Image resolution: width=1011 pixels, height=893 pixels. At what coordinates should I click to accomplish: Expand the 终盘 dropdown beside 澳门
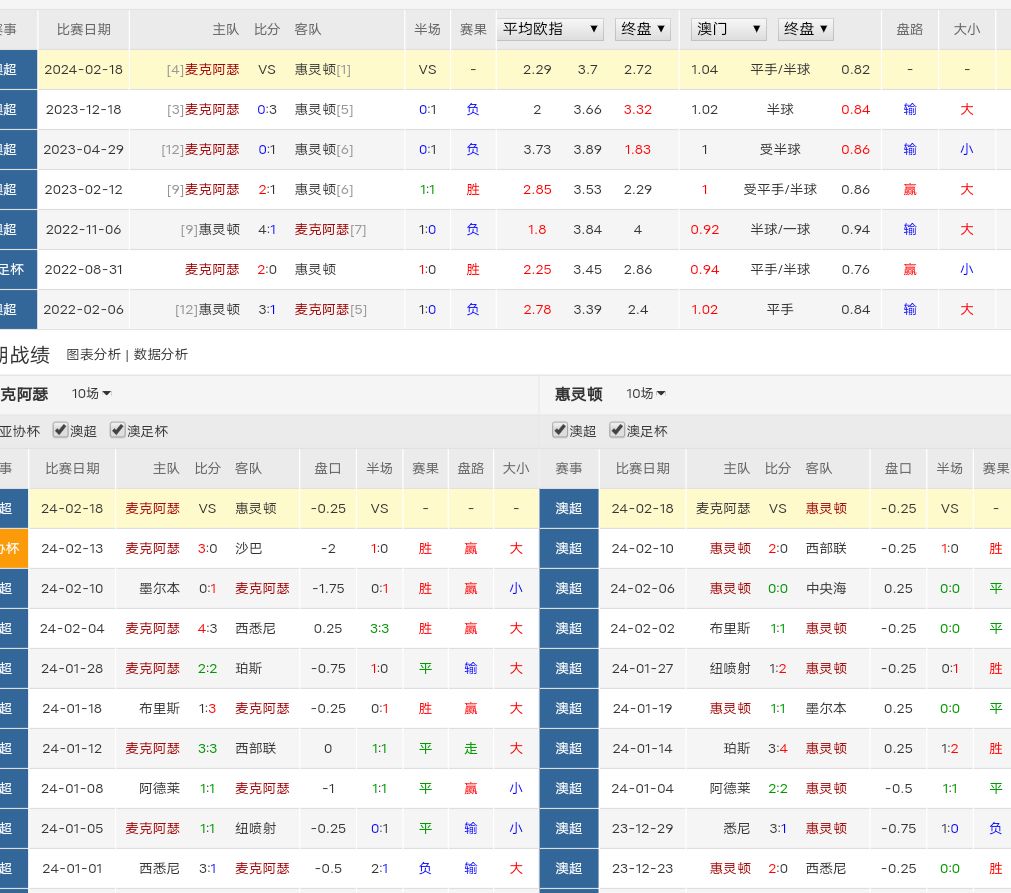click(x=805, y=29)
